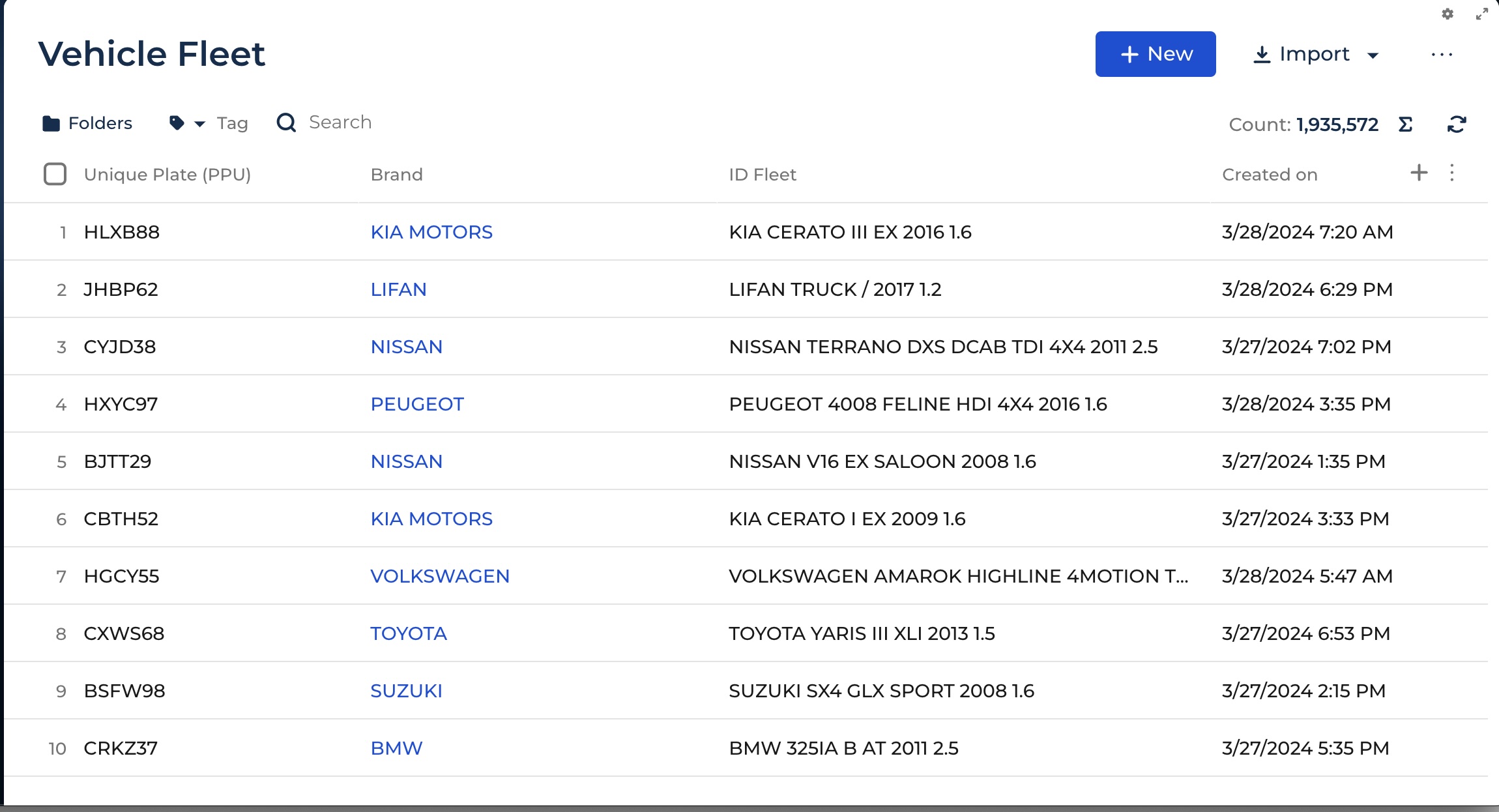The width and height of the screenshot is (1499, 812).
Task: Select plate HXYC97
Action: coord(121,404)
